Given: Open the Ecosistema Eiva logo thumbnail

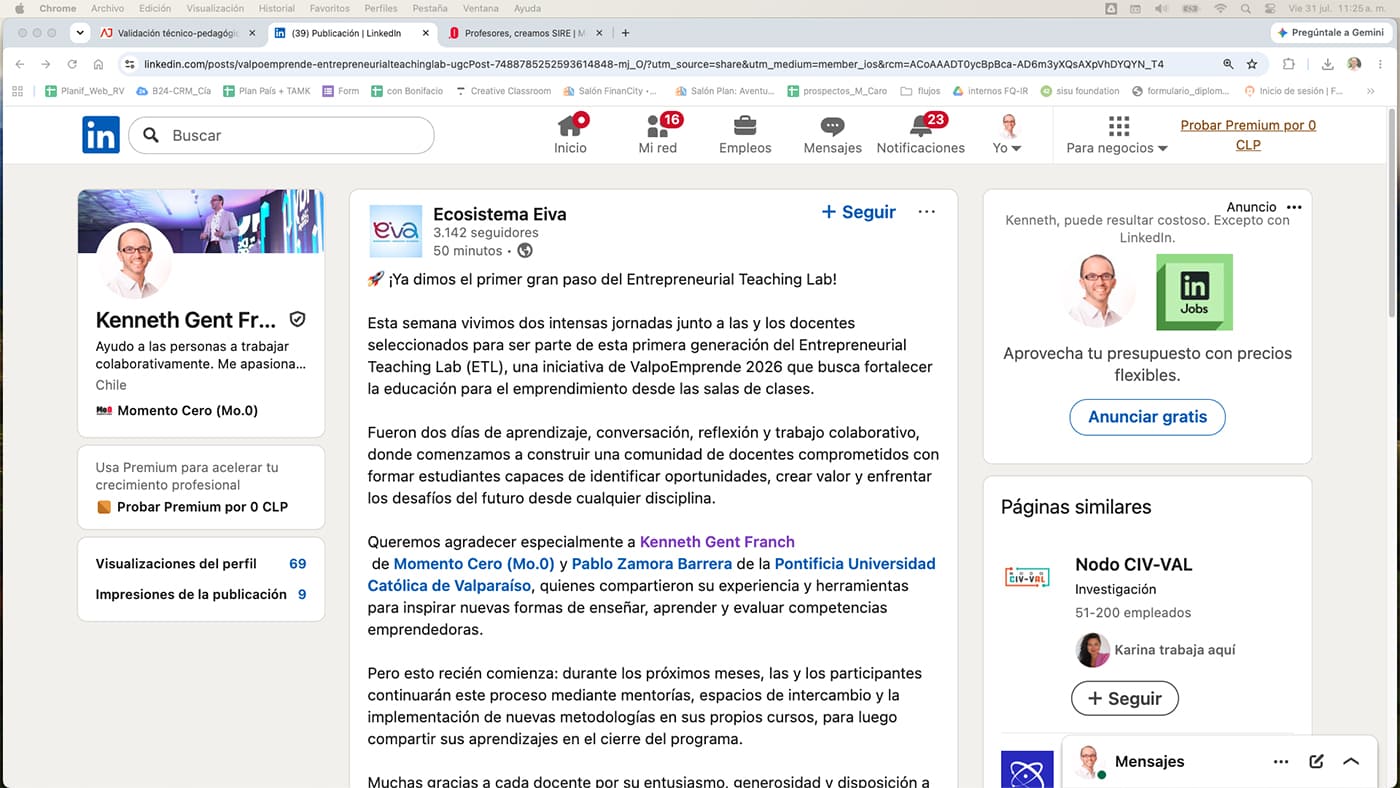Looking at the screenshot, I should coord(395,231).
